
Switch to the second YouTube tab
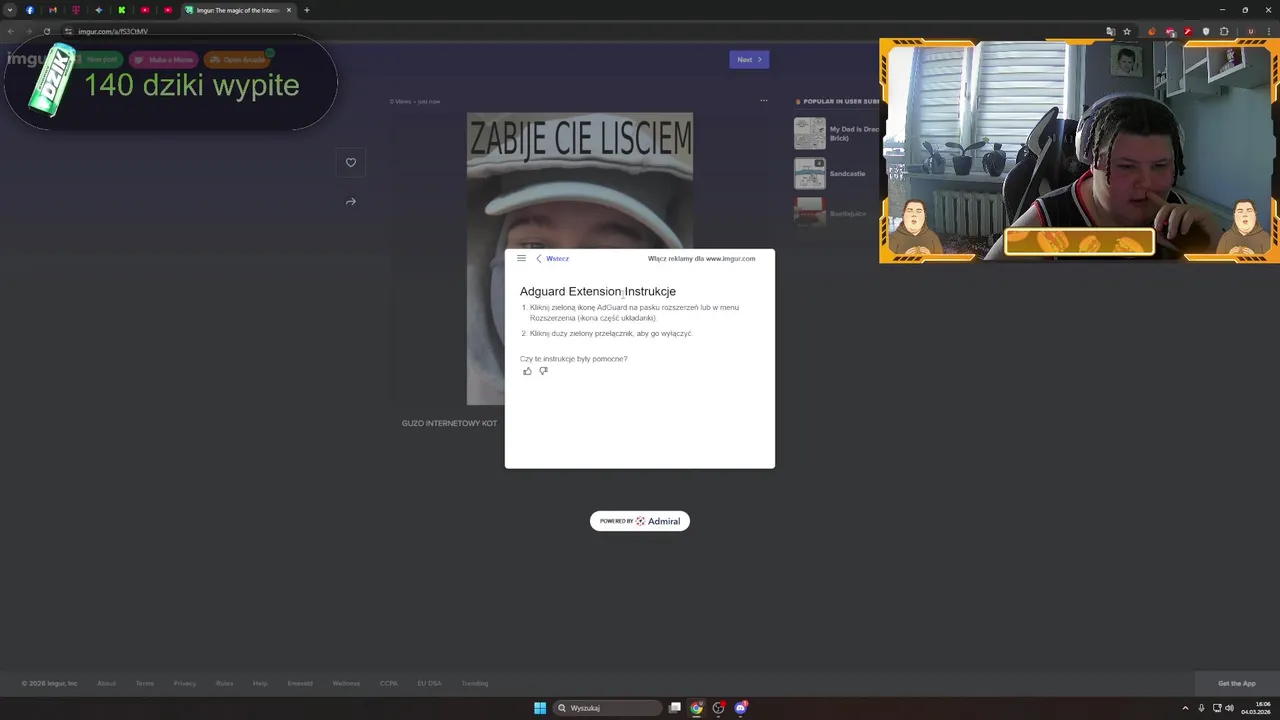(x=168, y=10)
